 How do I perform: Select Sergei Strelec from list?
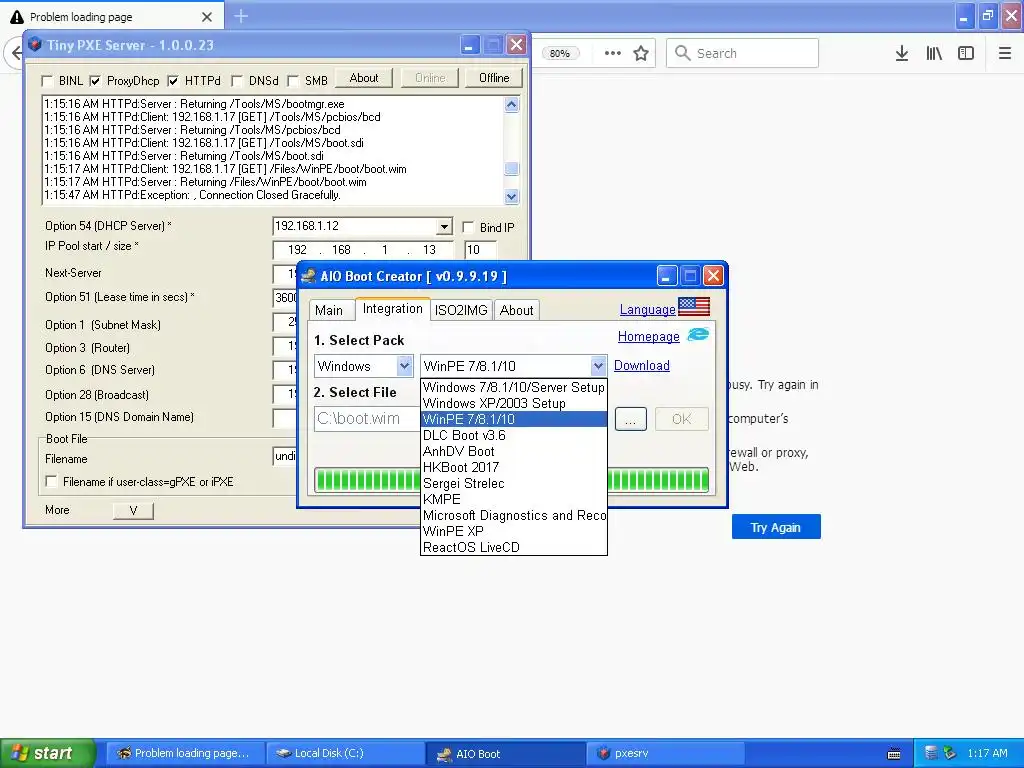point(513,483)
